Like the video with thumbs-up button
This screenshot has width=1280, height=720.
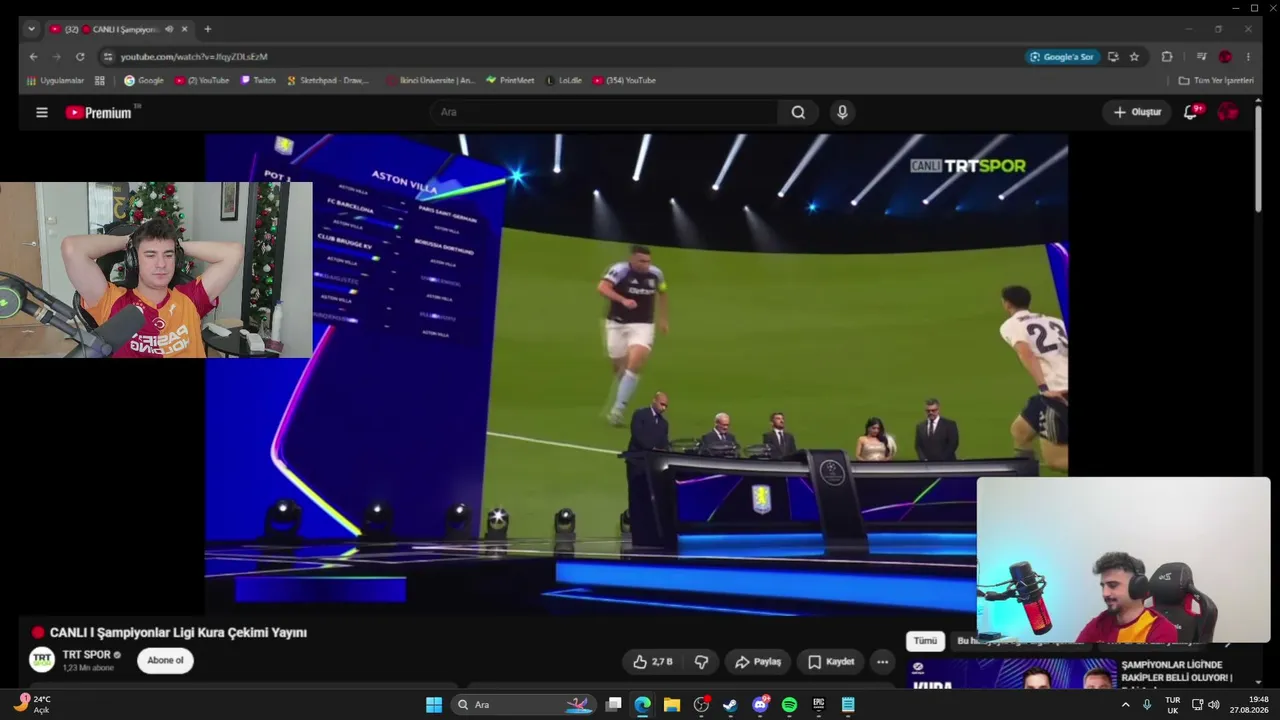652,662
